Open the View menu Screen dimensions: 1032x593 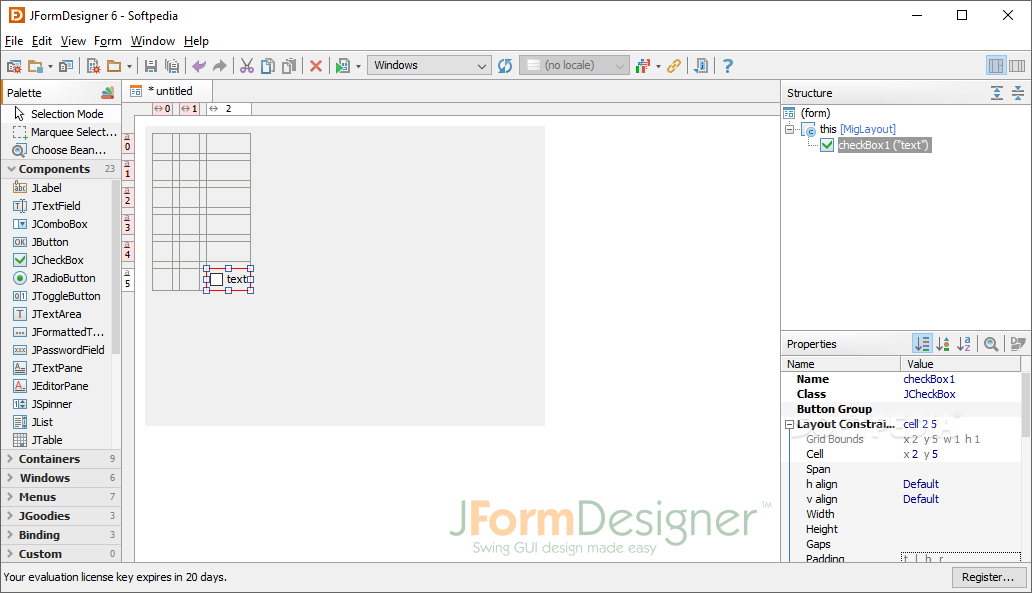pos(73,41)
